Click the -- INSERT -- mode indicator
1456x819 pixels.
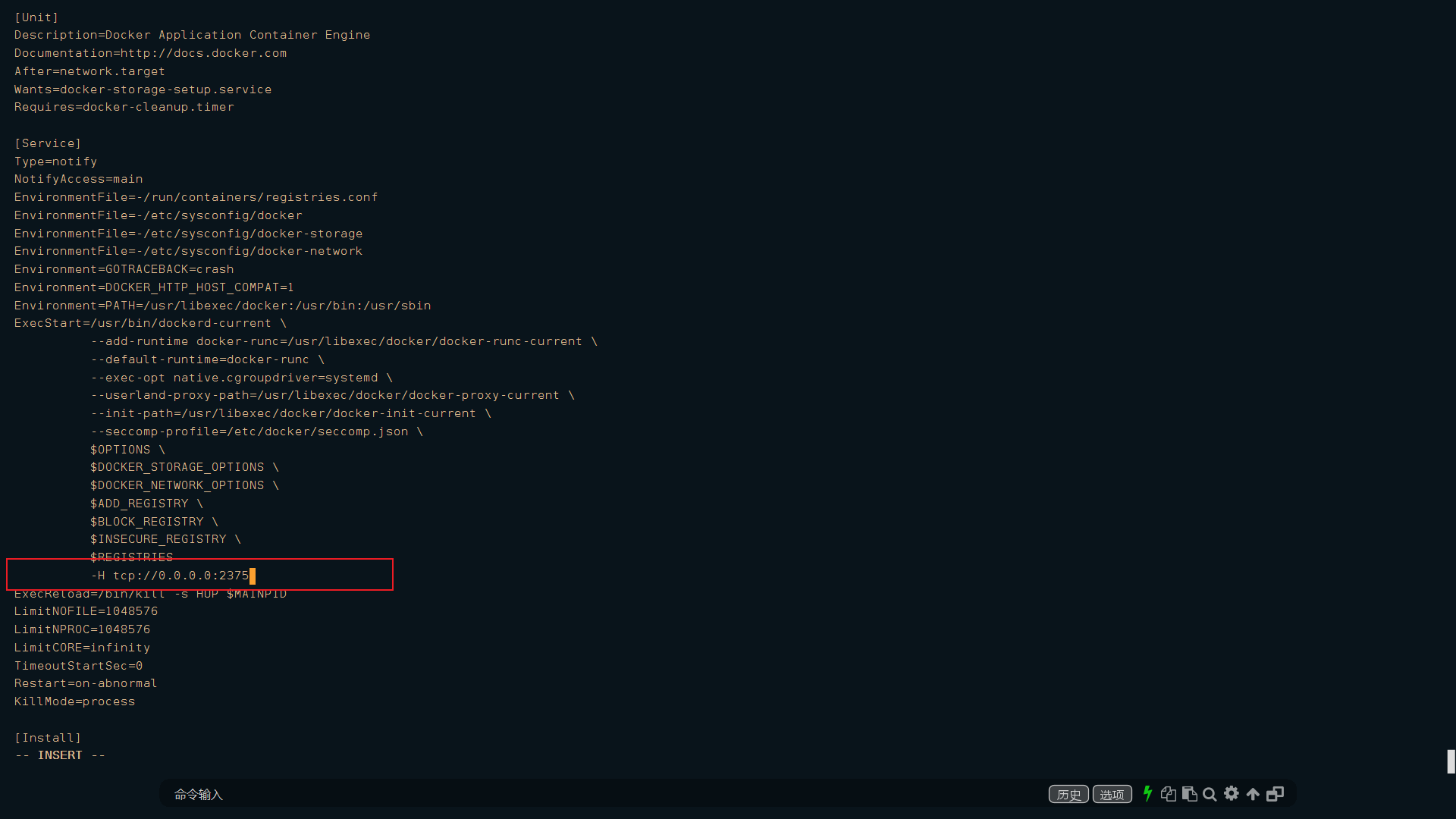point(60,755)
